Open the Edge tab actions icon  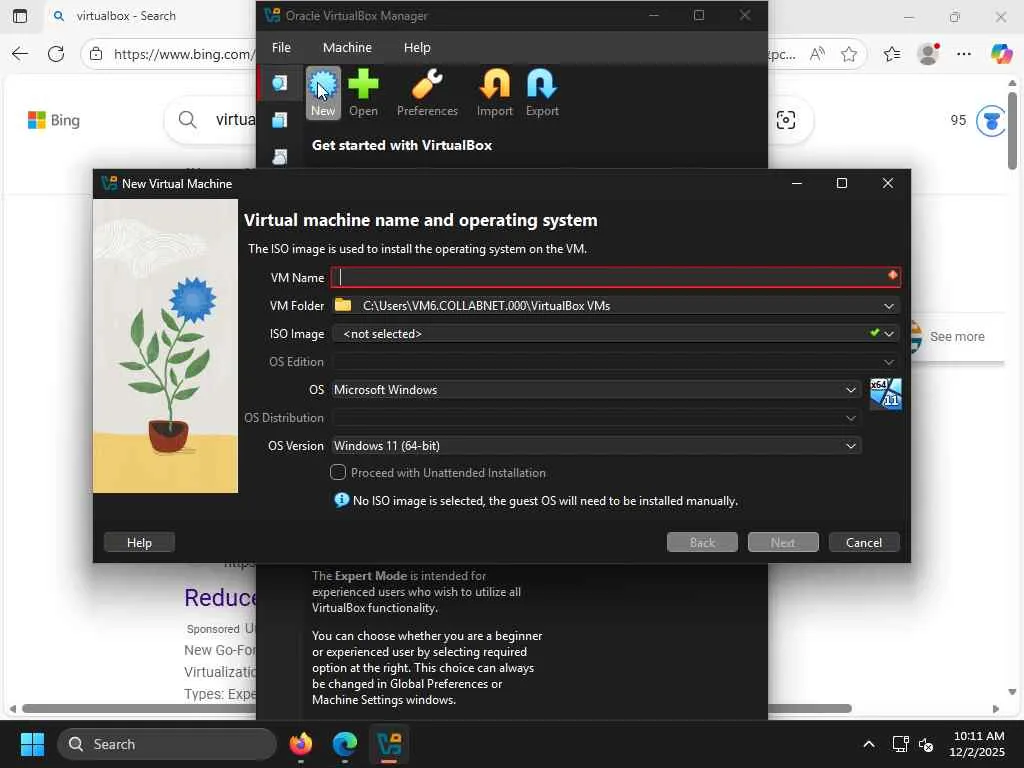point(20,16)
